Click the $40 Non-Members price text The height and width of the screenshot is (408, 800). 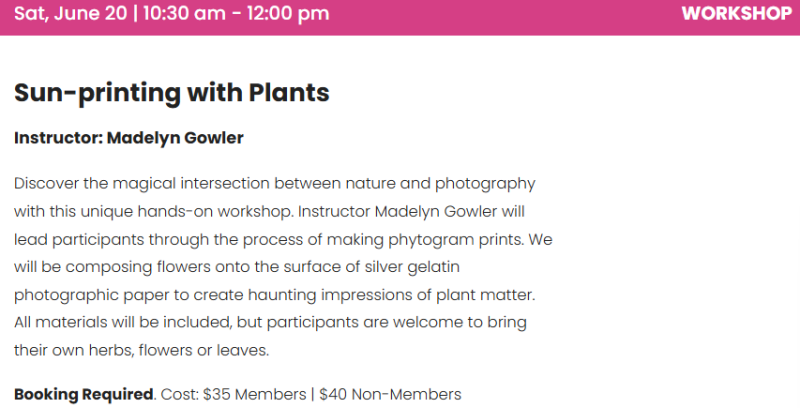390,394
